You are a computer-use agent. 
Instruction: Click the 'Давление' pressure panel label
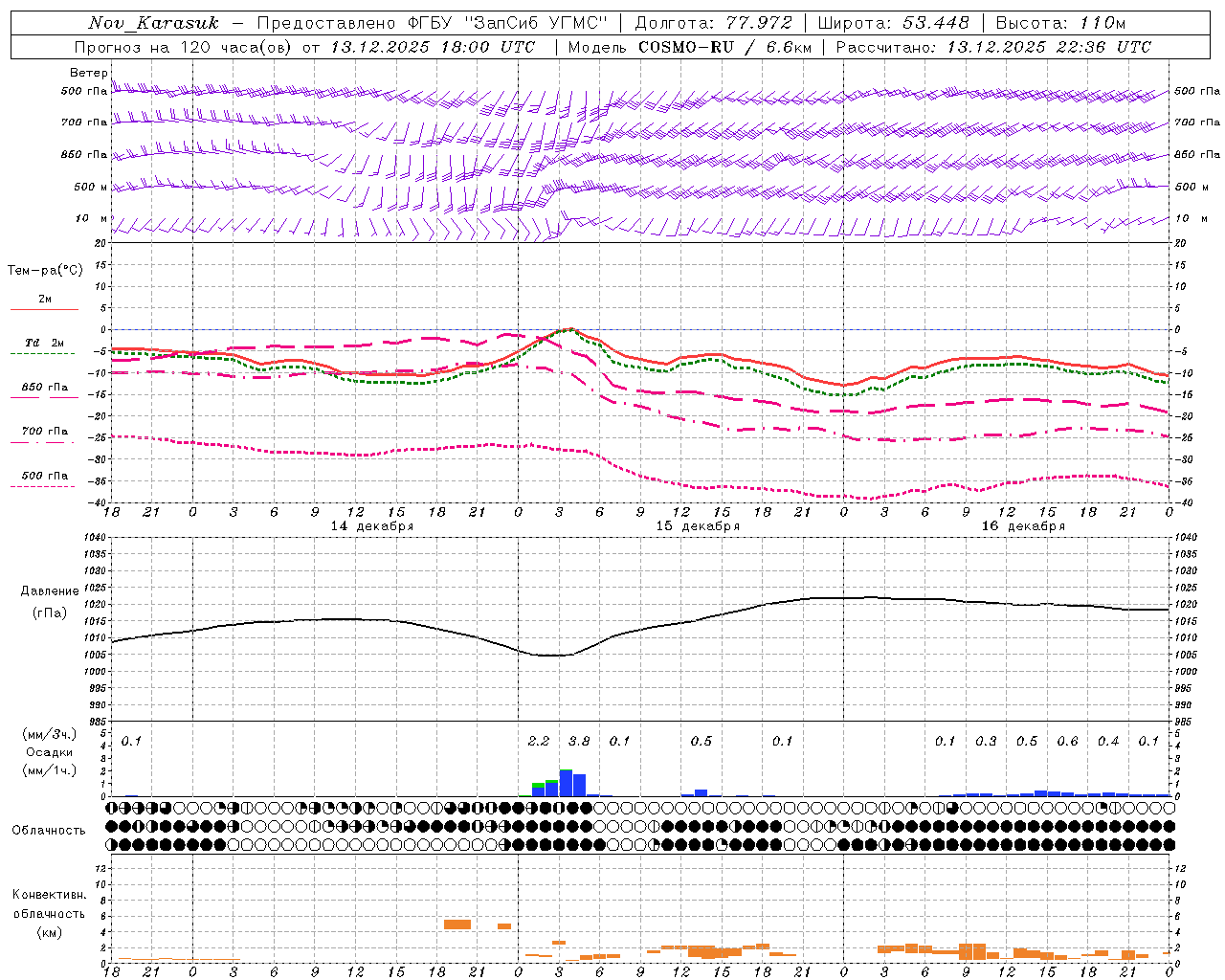50,591
